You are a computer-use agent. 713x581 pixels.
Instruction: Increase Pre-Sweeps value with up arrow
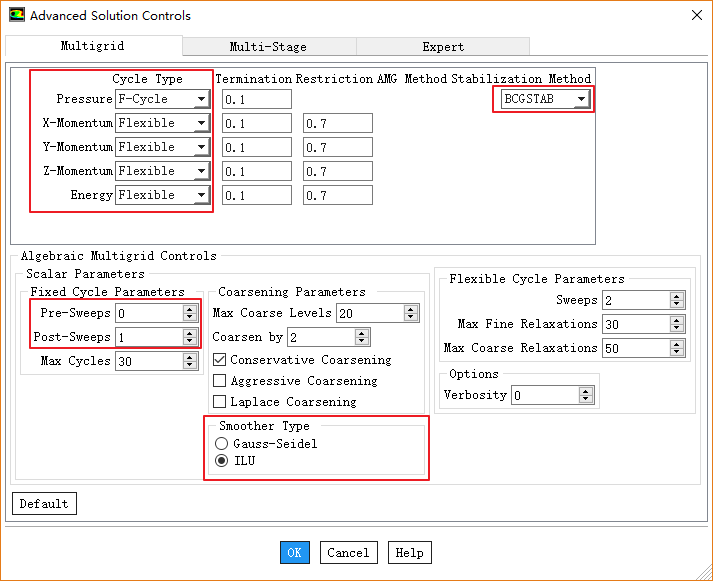(190, 309)
